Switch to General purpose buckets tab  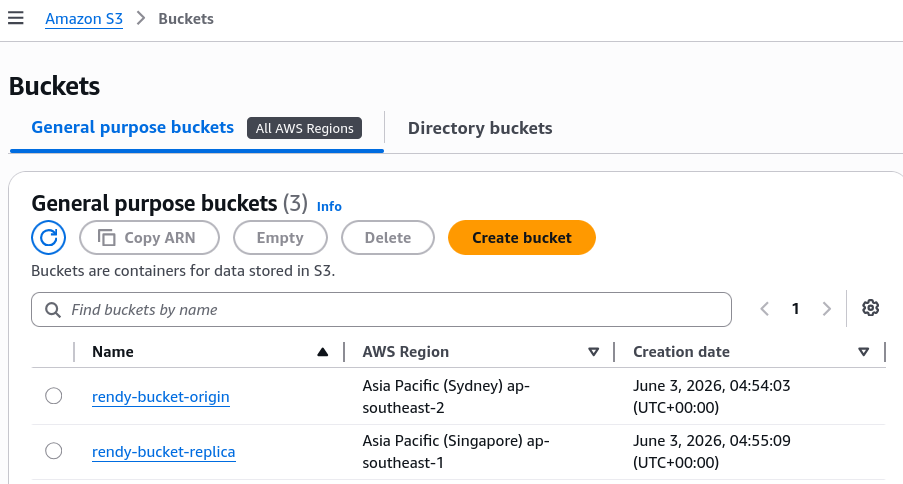coord(132,127)
